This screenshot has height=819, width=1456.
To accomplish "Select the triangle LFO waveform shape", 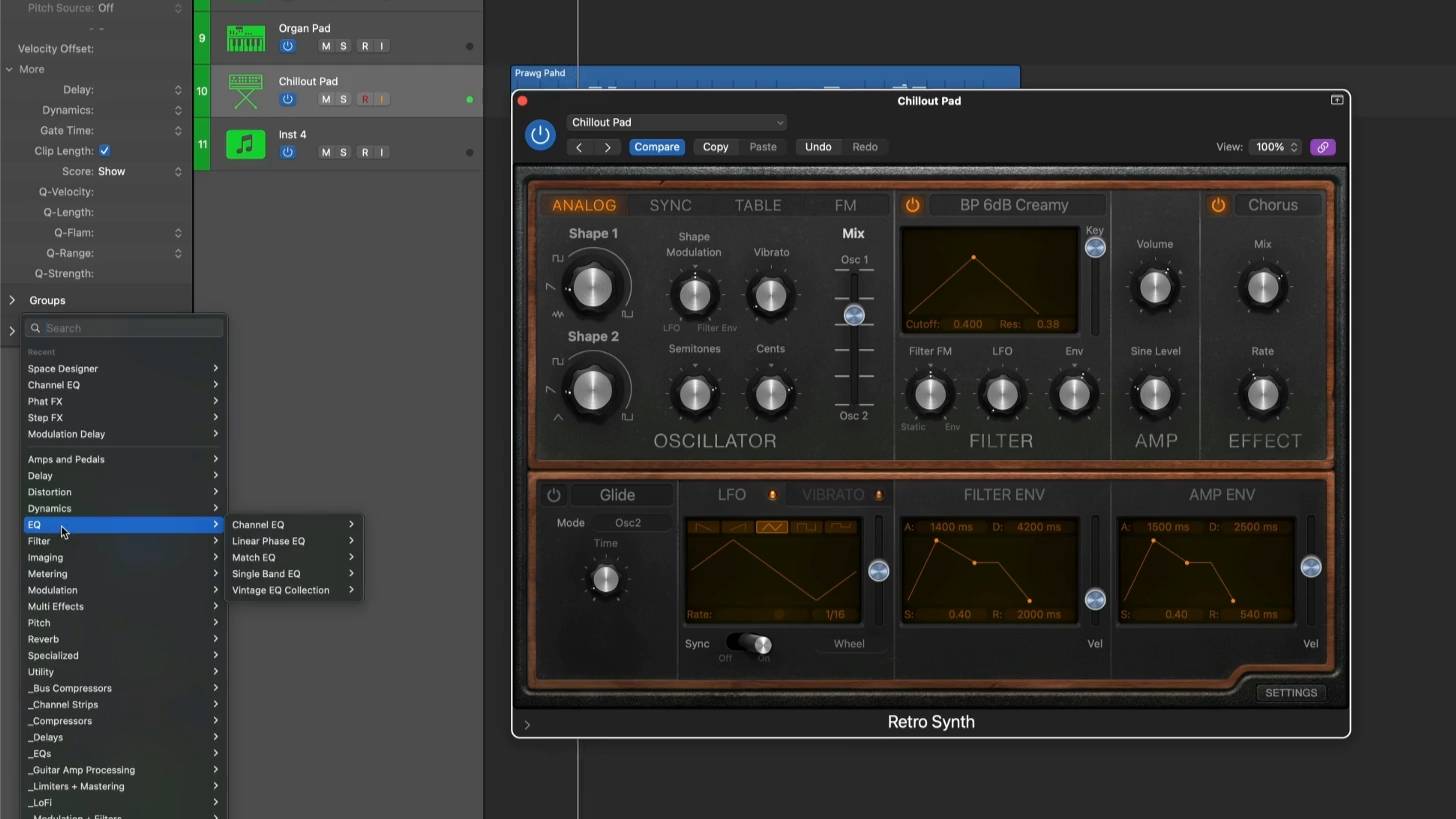I will click(771, 527).
